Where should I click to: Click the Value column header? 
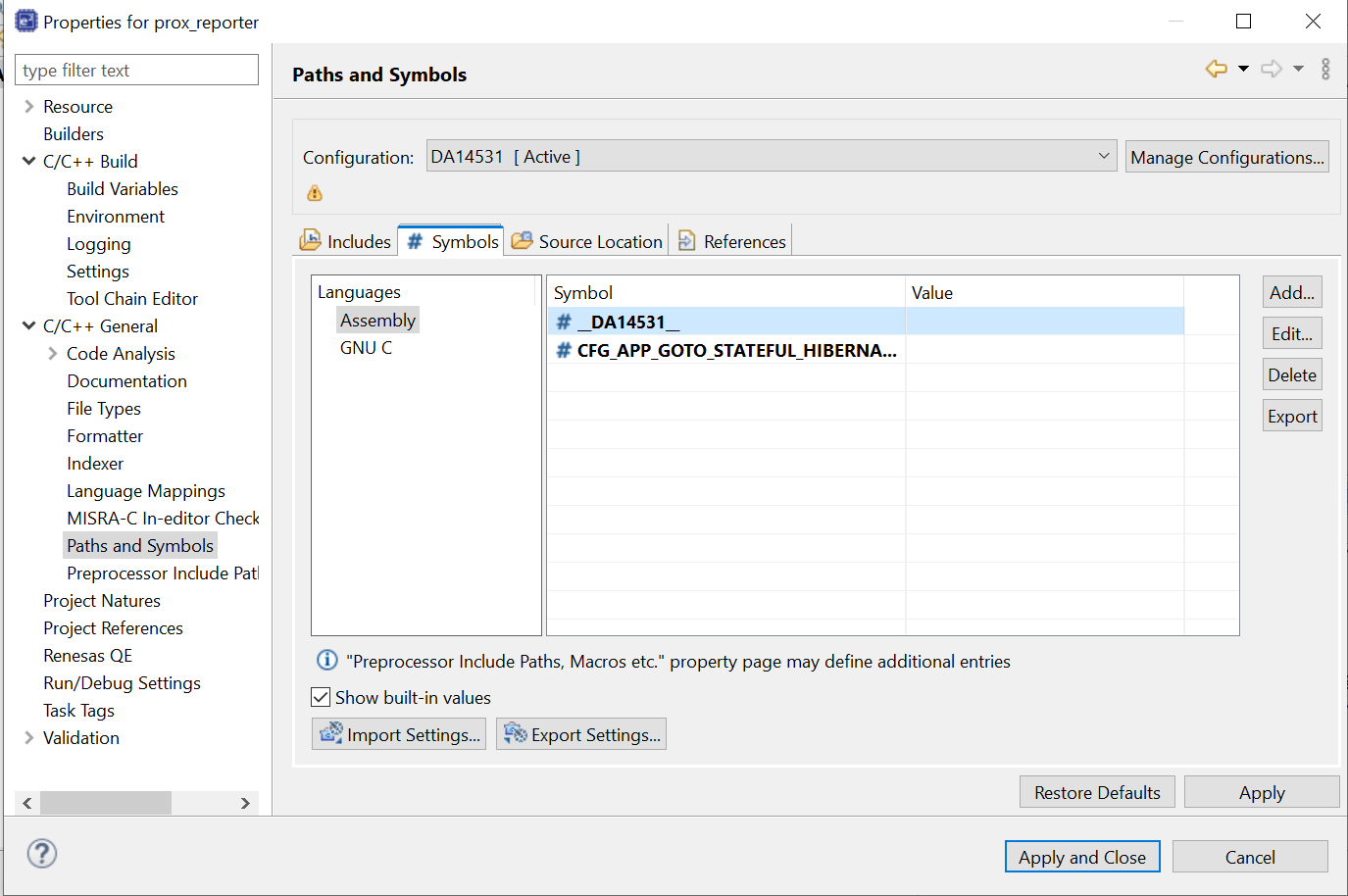(x=1044, y=292)
